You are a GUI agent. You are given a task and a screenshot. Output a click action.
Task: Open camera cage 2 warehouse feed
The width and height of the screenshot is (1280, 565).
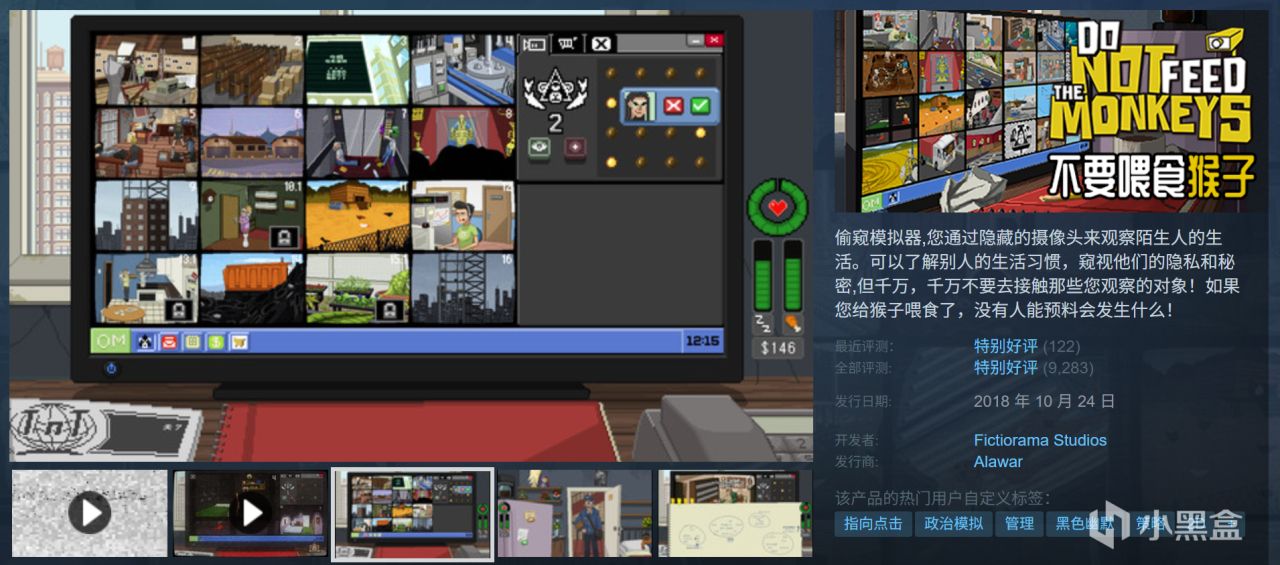pyautogui.click(x=251, y=70)
